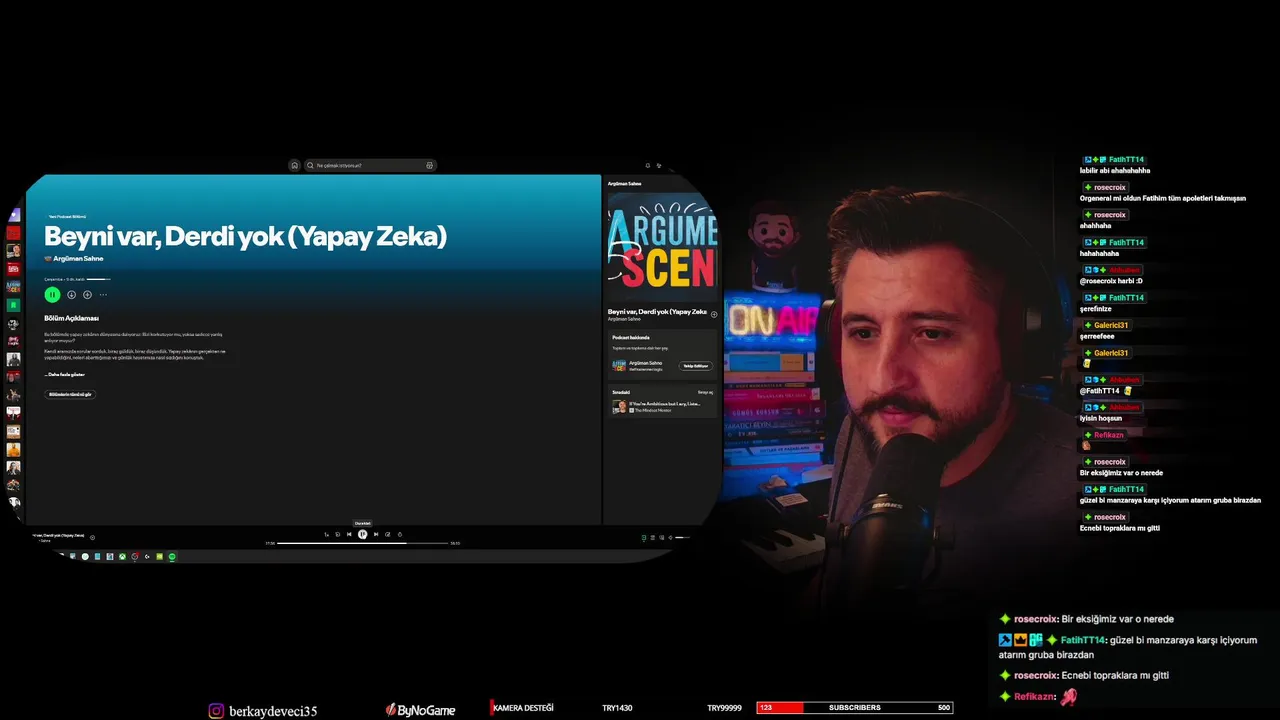Add now-playing episode via sidebar plus icon
The width and height of the screenshot is (1280, 720).
pyautogui.click(x=714, y=314)
